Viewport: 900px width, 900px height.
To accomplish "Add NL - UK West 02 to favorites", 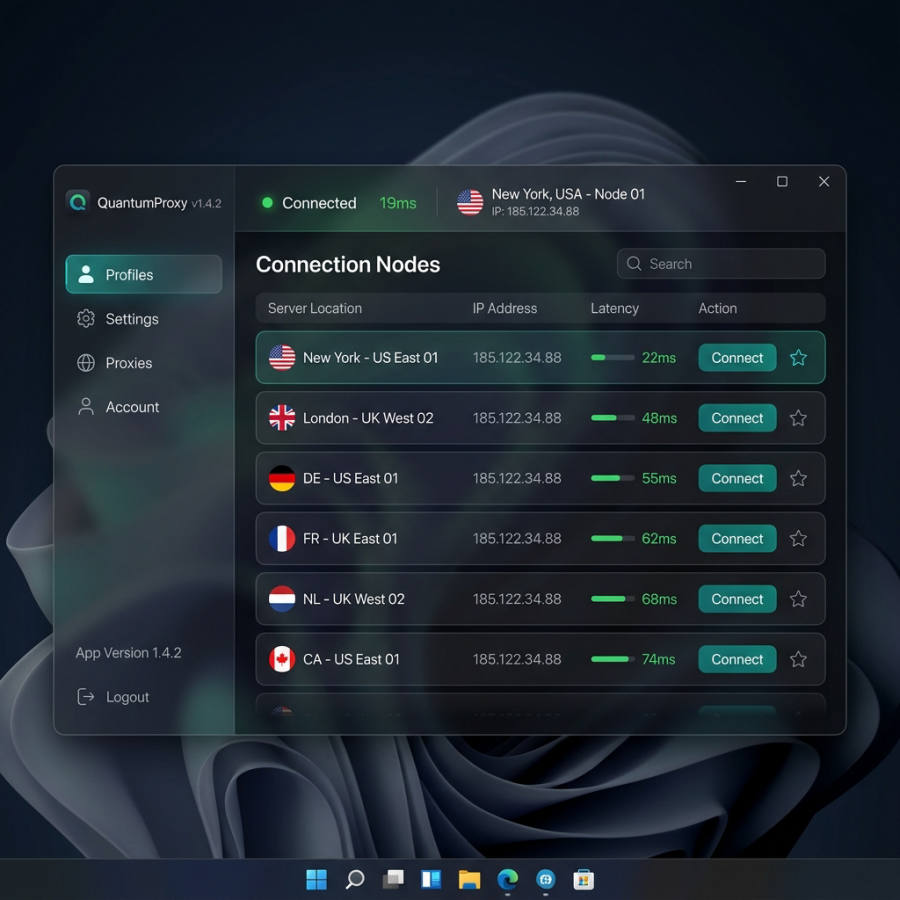I will [x=798, y=599].
